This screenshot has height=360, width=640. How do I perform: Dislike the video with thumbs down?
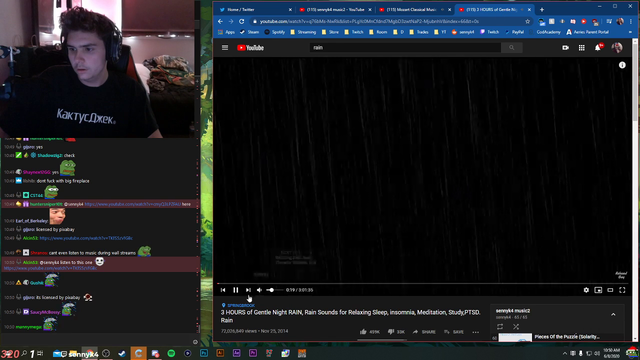(396, 331)
